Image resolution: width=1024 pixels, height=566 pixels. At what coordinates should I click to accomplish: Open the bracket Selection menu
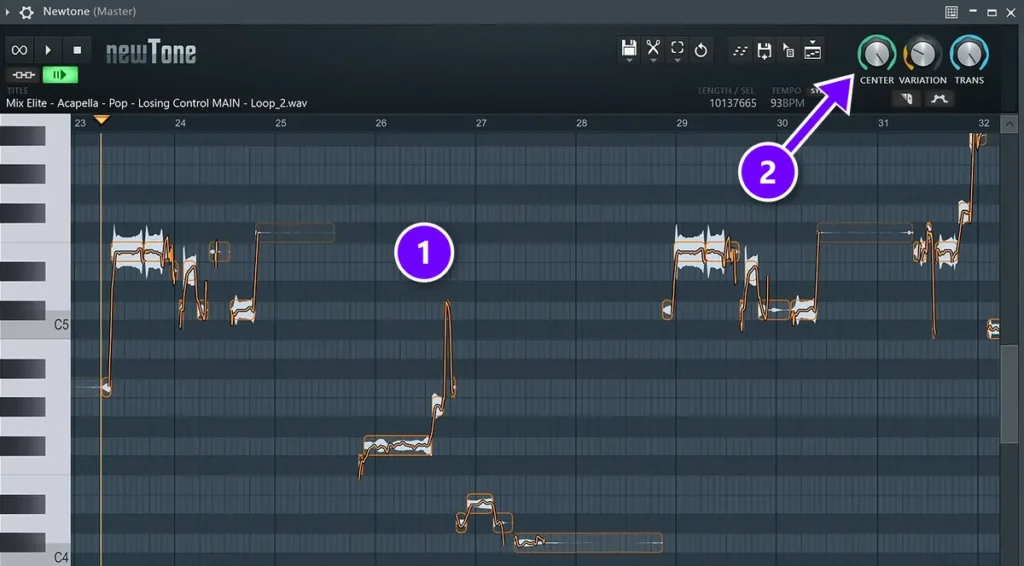(677, 49)
